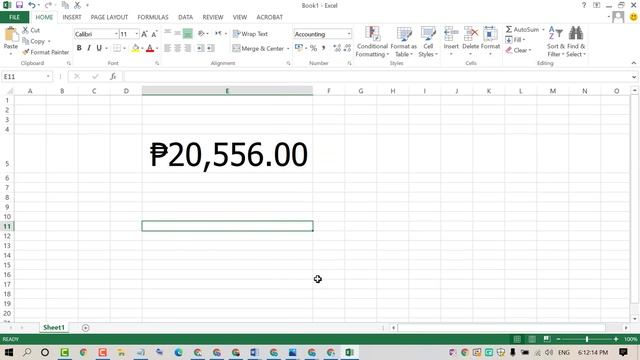
Task: Click the Paste clipboard icon
Action: (11, 35)
